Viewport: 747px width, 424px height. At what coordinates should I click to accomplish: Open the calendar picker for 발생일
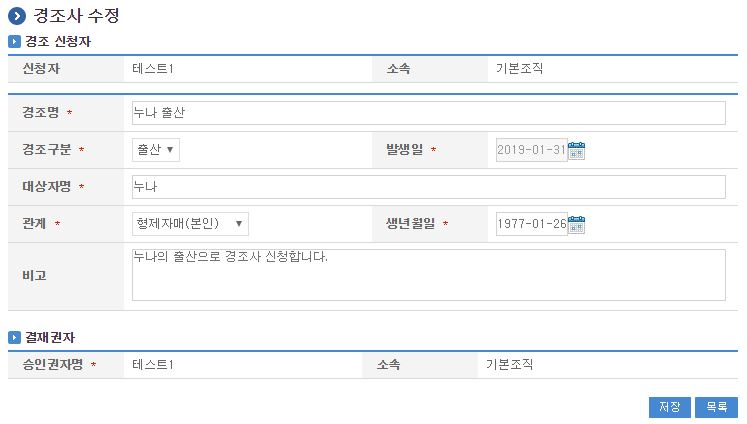[576, 150]
